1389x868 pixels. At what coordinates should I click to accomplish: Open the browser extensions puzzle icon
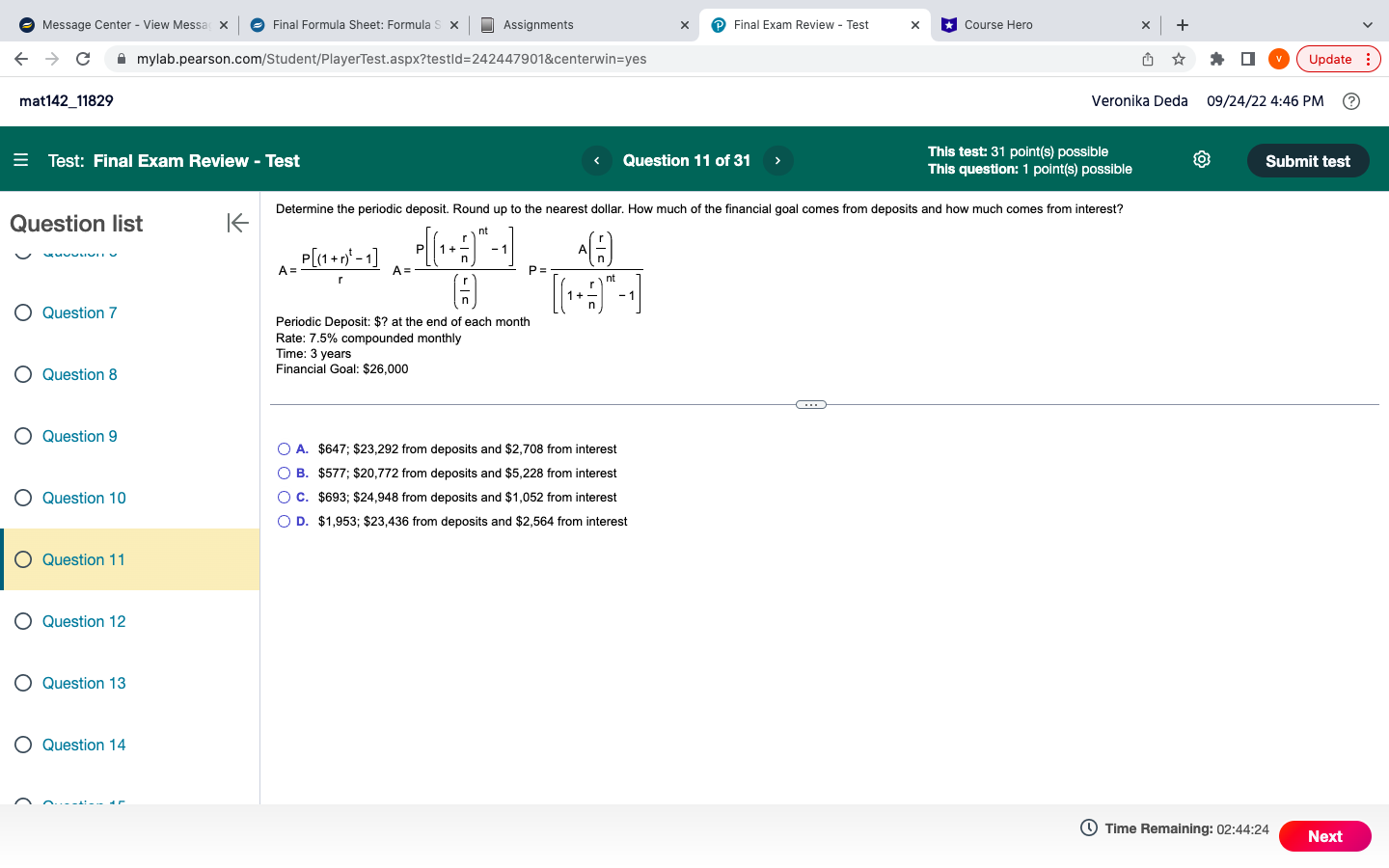1216,59
